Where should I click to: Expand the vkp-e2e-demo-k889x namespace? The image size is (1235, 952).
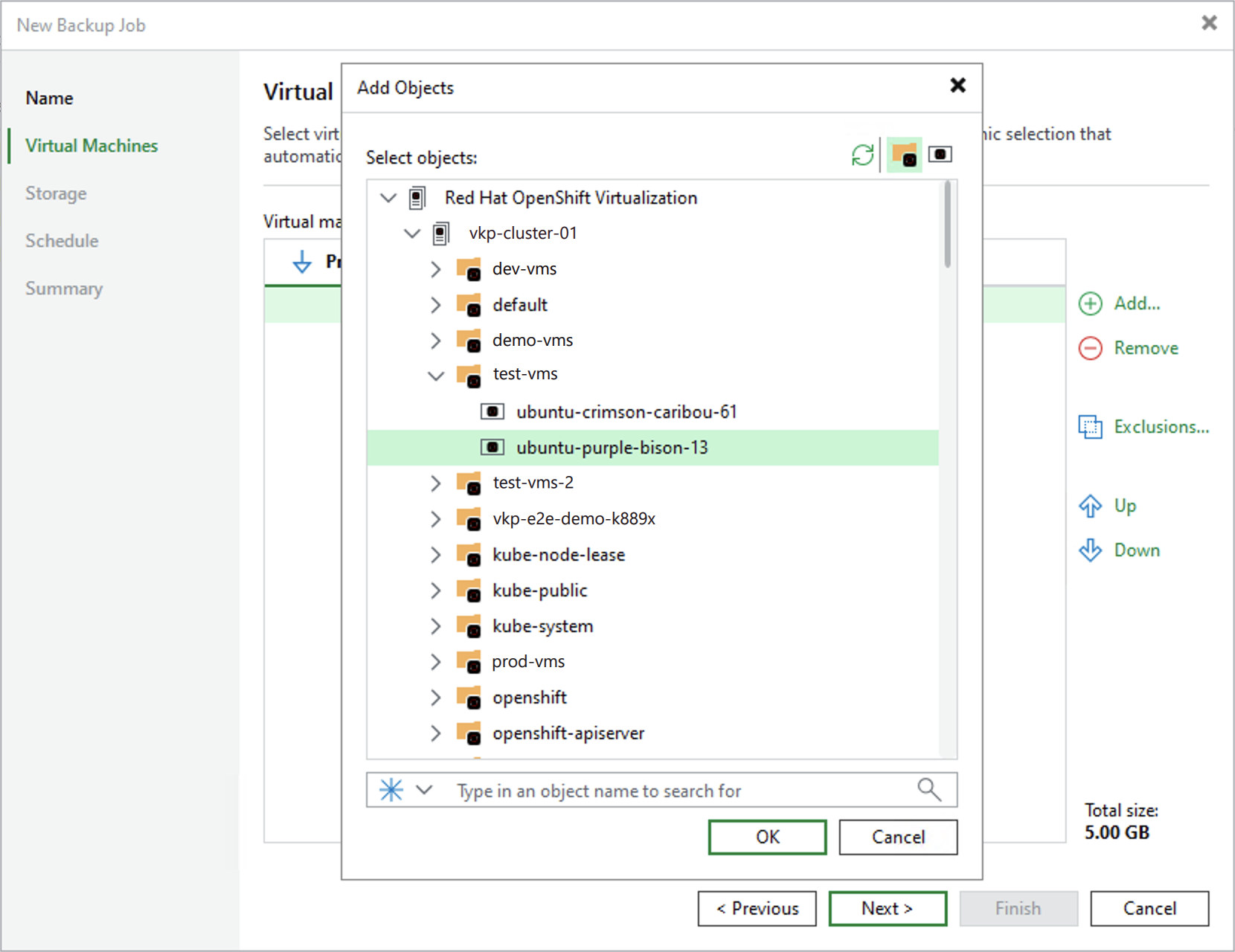point(436,519)
